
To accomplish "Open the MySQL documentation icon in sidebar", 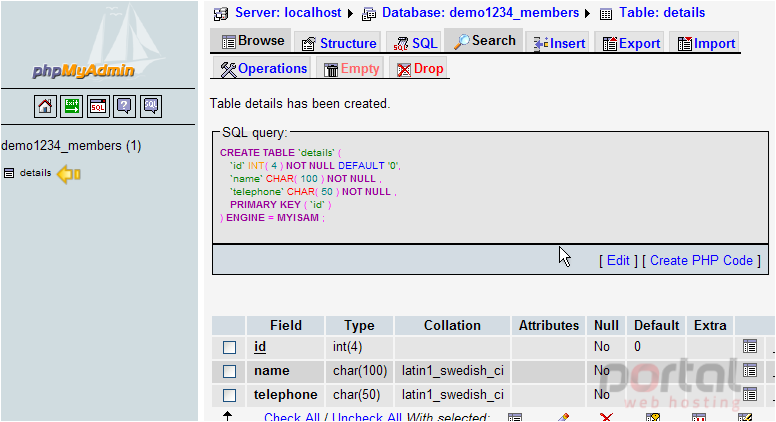I will click(151, 106).
